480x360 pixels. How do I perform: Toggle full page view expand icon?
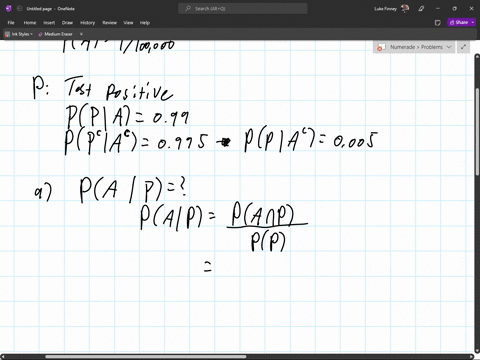pos(463,47)
